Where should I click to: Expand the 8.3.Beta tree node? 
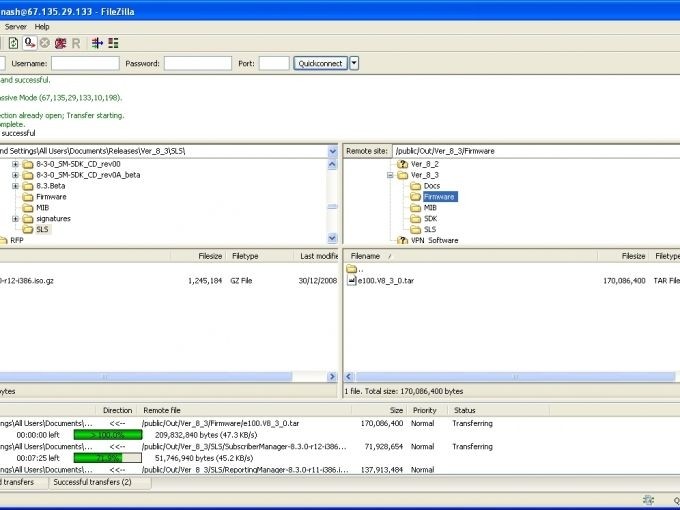(x=15, y=186)
